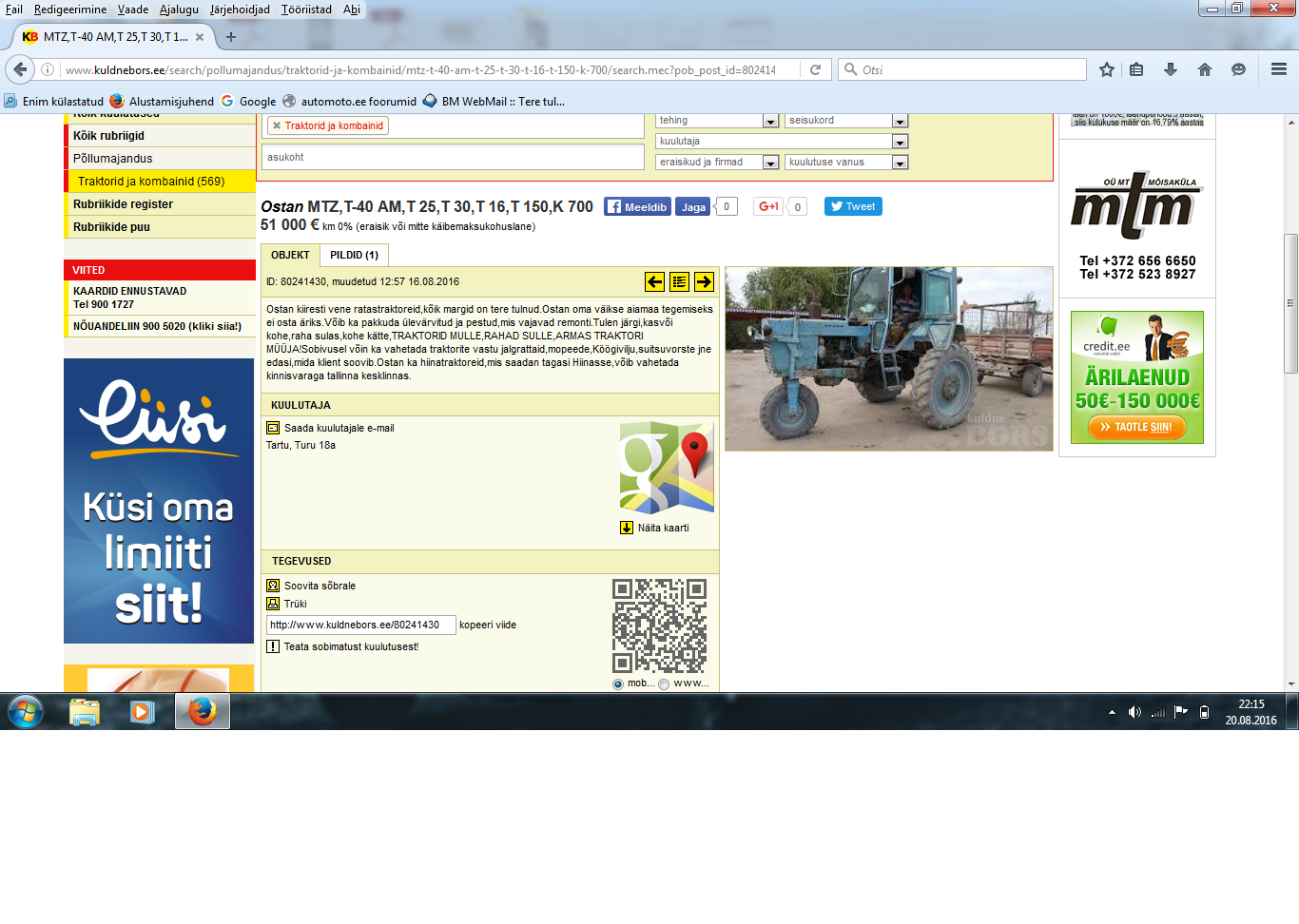
Task: Open the Järjehoidjad menu
Action: coord(240,10)
